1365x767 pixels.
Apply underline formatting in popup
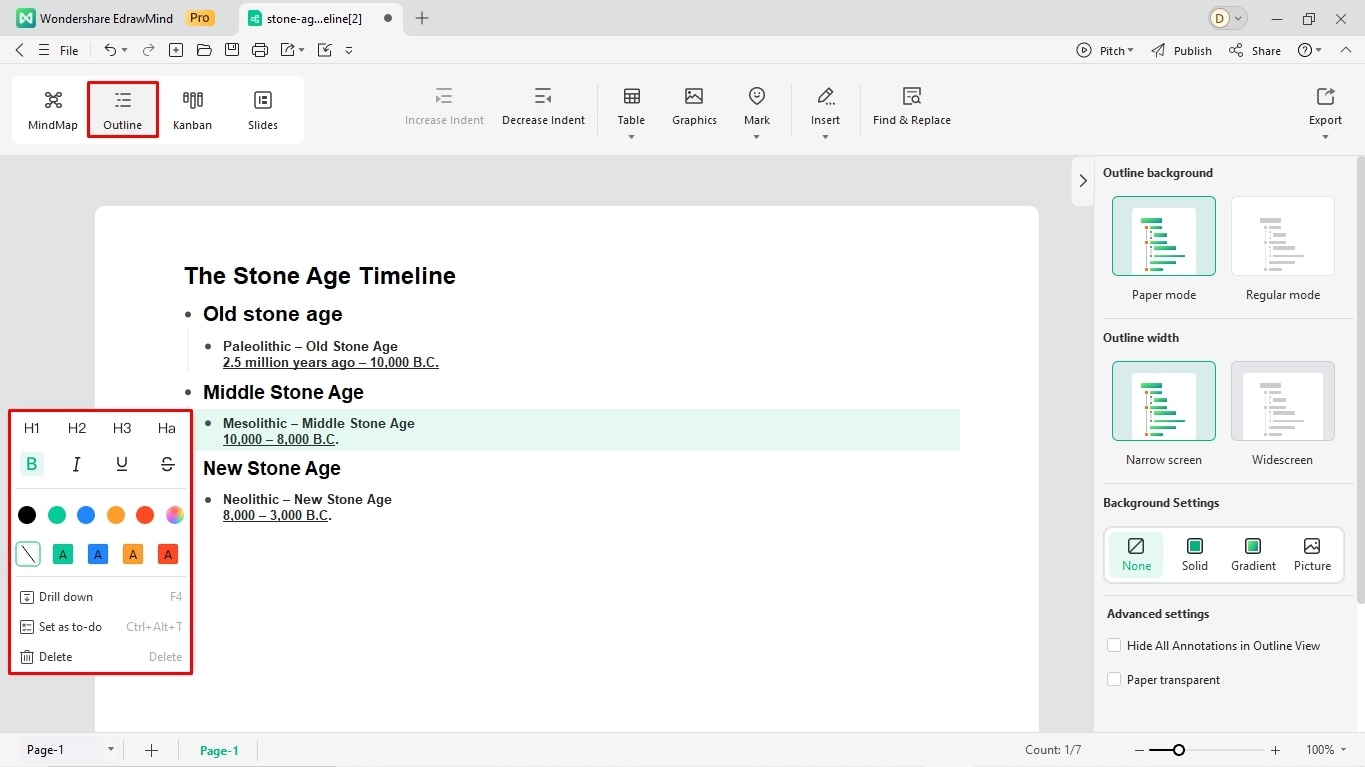tap(122, 464)
